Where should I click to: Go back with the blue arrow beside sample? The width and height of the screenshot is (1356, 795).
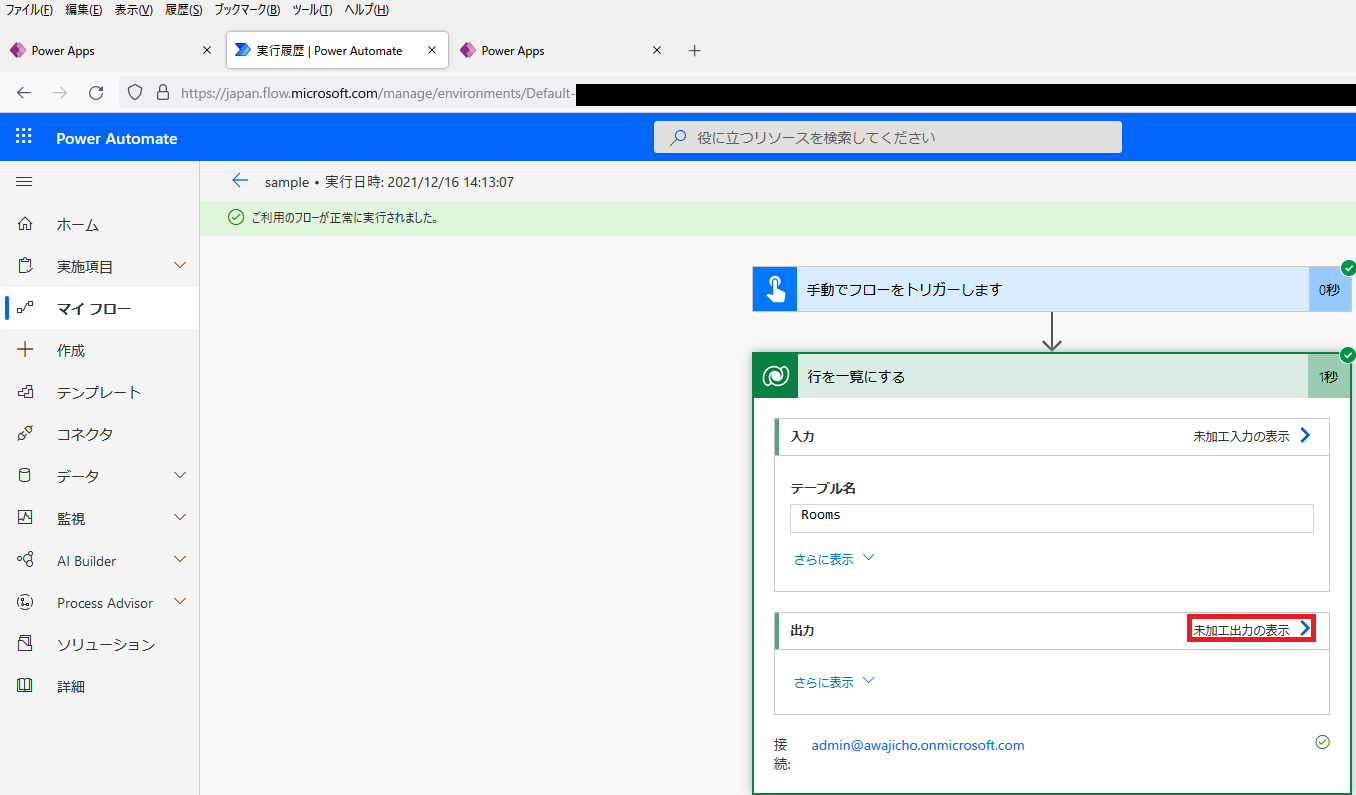239,181
